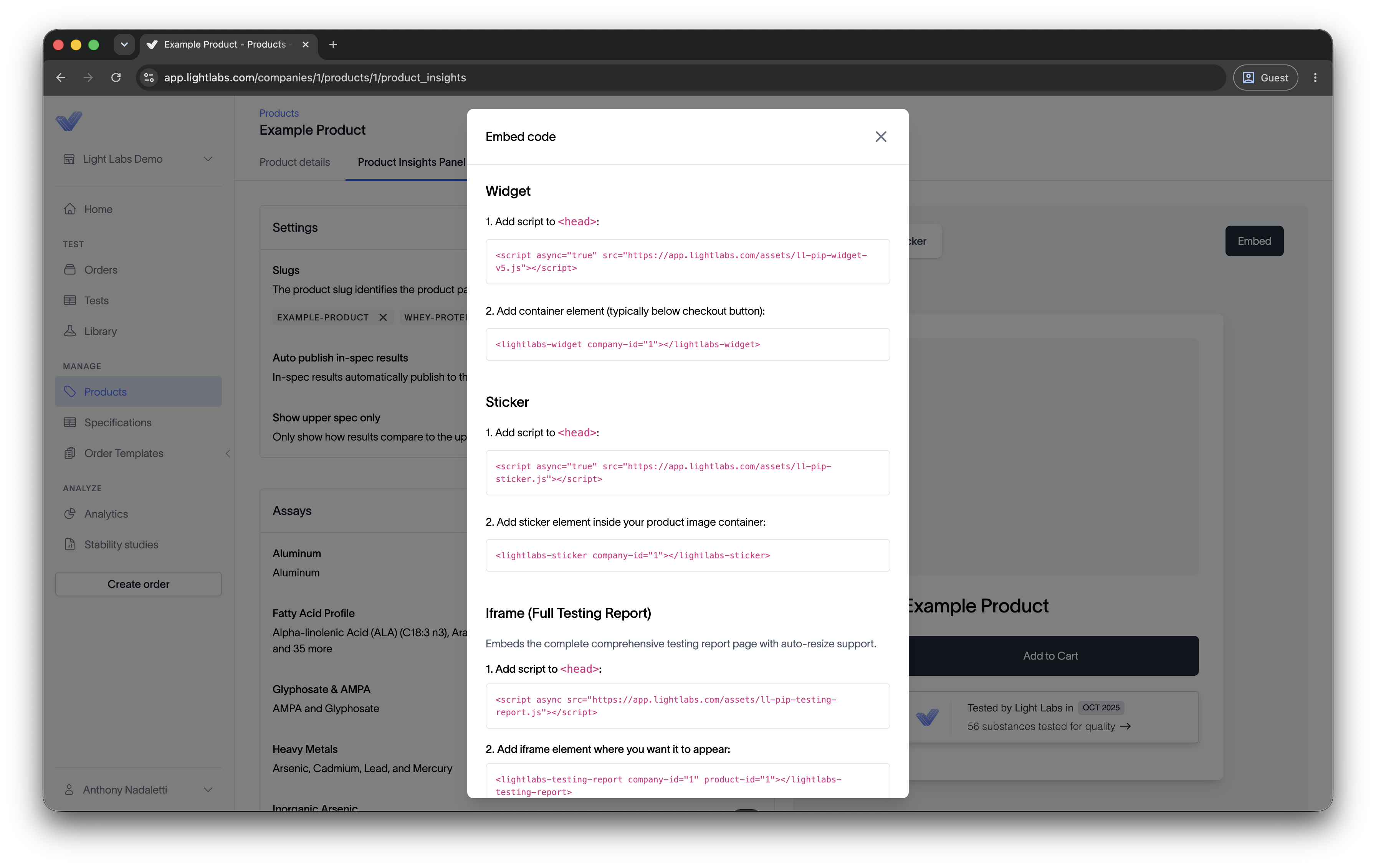The height and width of the screenshot is (868, 1376).
Task: Select the lightlabs-widget container code
Action: [x=688, y=344]
